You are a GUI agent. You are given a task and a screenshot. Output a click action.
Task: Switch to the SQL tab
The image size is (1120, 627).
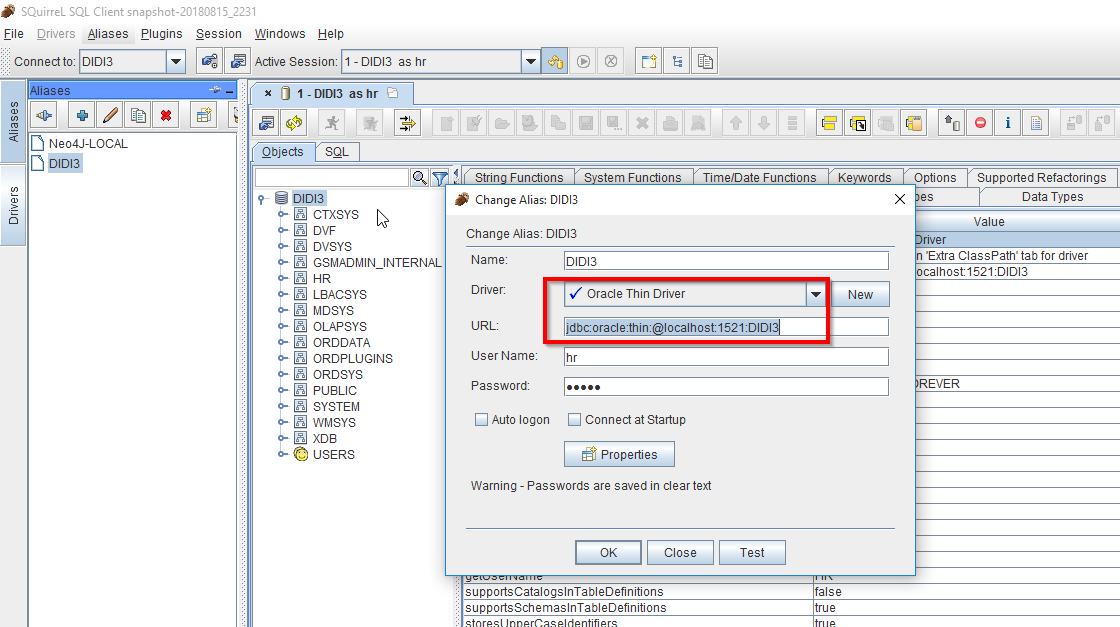click(x=337, y=152)
